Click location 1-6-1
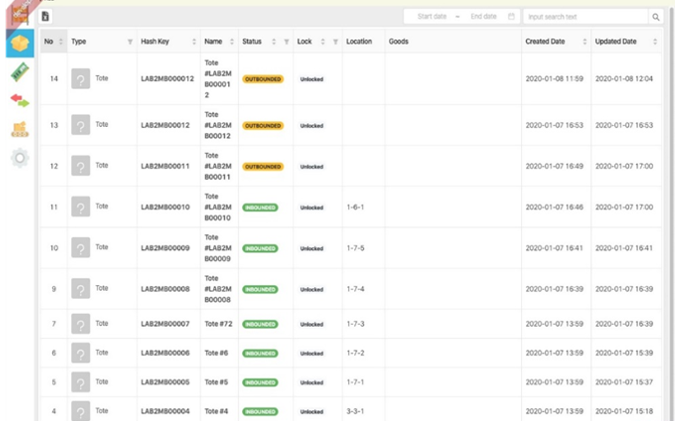The height and width of the screenshot is (421, 675). click(355, 207)
